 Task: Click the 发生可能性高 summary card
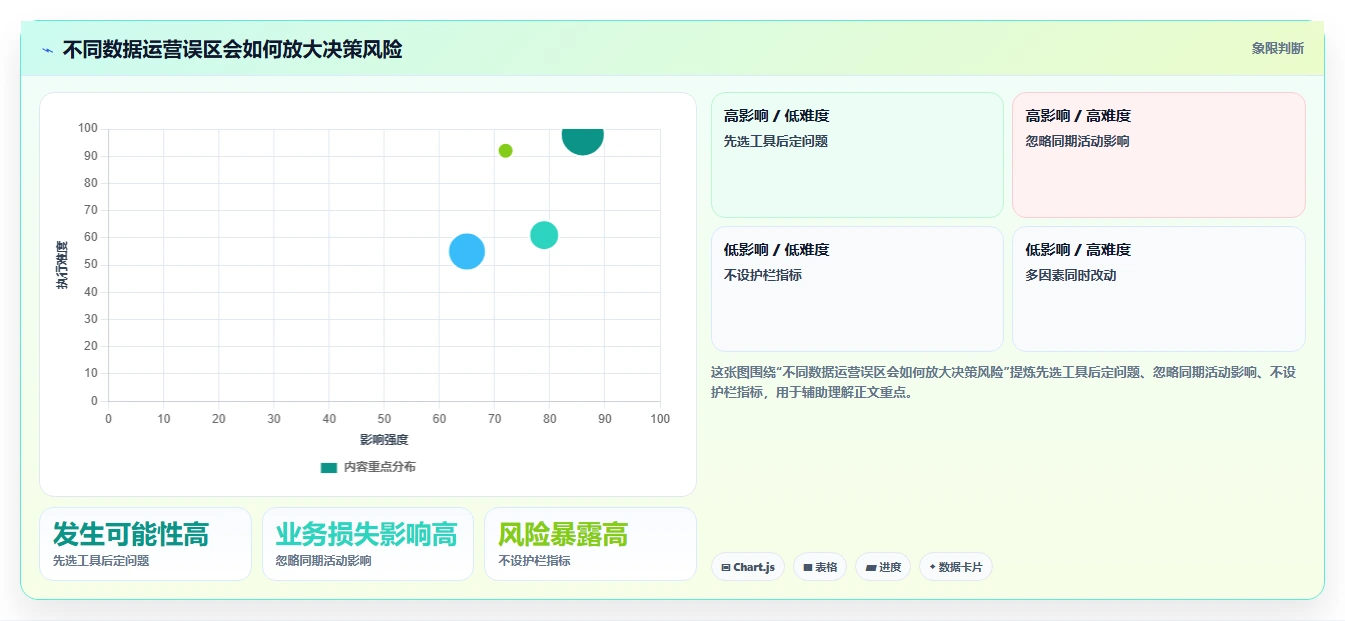point(145,544)
